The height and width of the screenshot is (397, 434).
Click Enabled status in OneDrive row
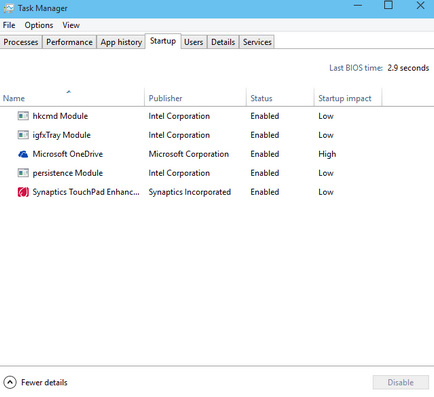click(x=265, y=154)
